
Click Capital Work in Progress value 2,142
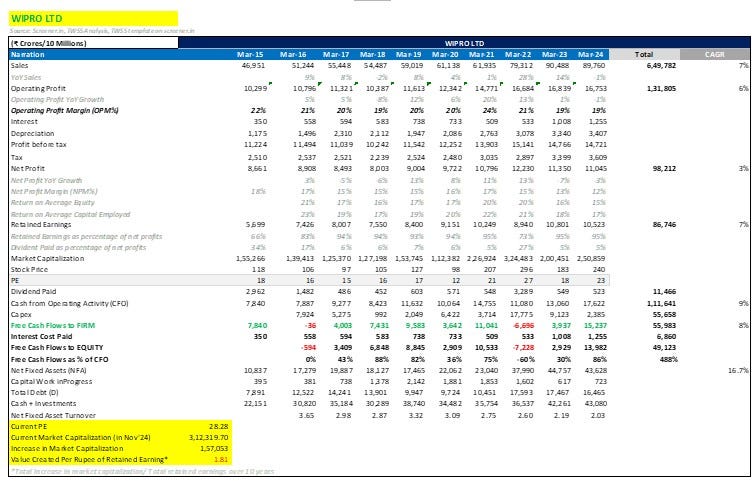415,382
